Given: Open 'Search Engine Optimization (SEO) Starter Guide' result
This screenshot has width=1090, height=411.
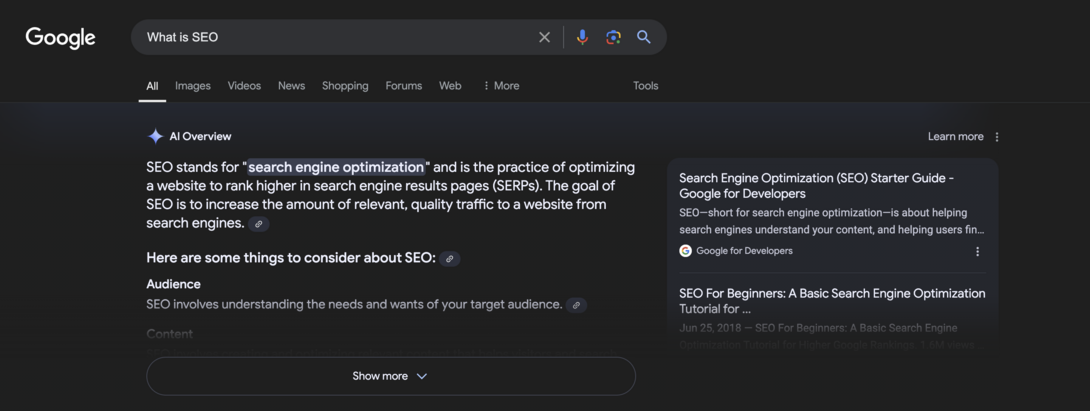Looking at the screenshot, I should pyautogui.click(x=818, y=186).
